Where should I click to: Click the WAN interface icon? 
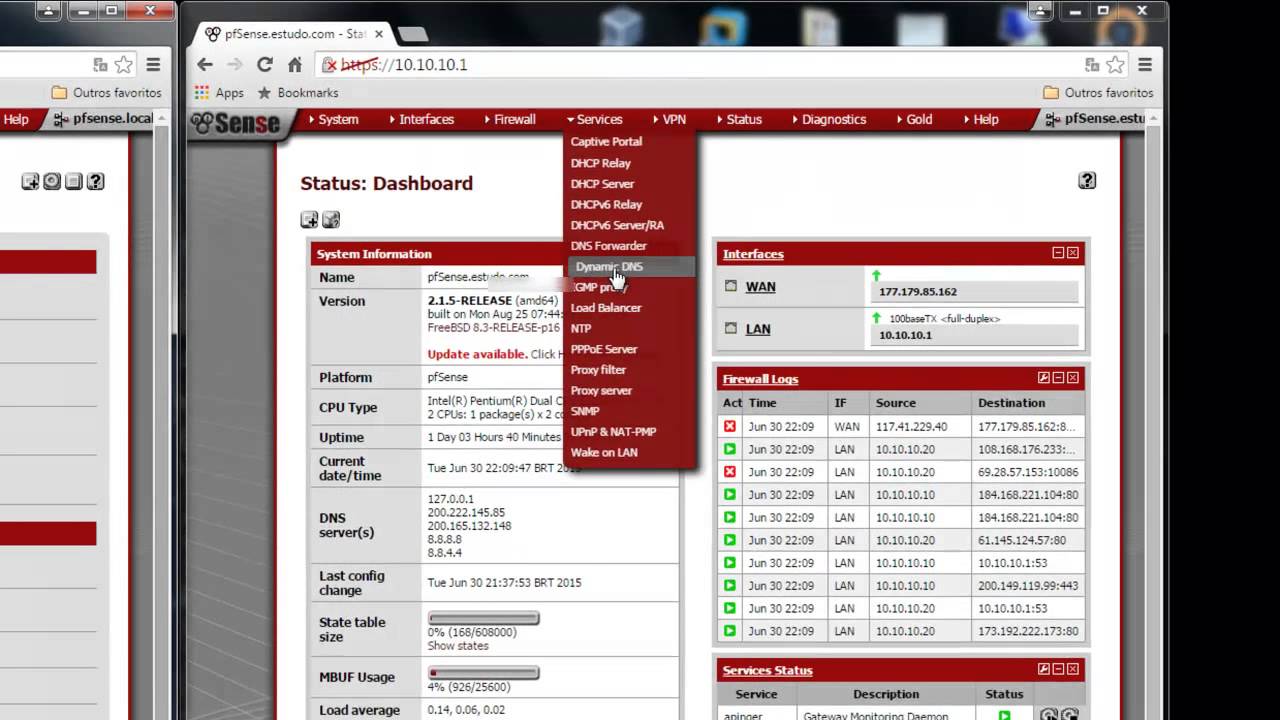(731, 286)
